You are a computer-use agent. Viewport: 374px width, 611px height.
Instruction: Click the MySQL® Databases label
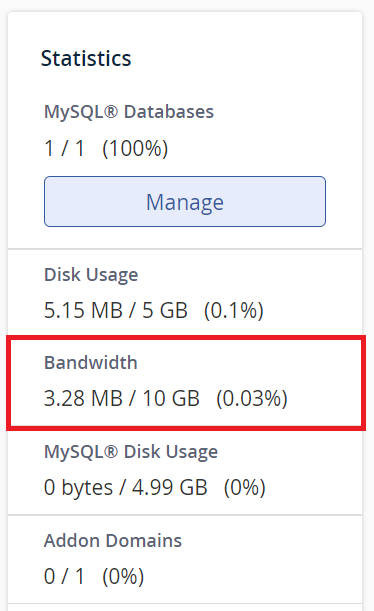[x=129, y=112]
